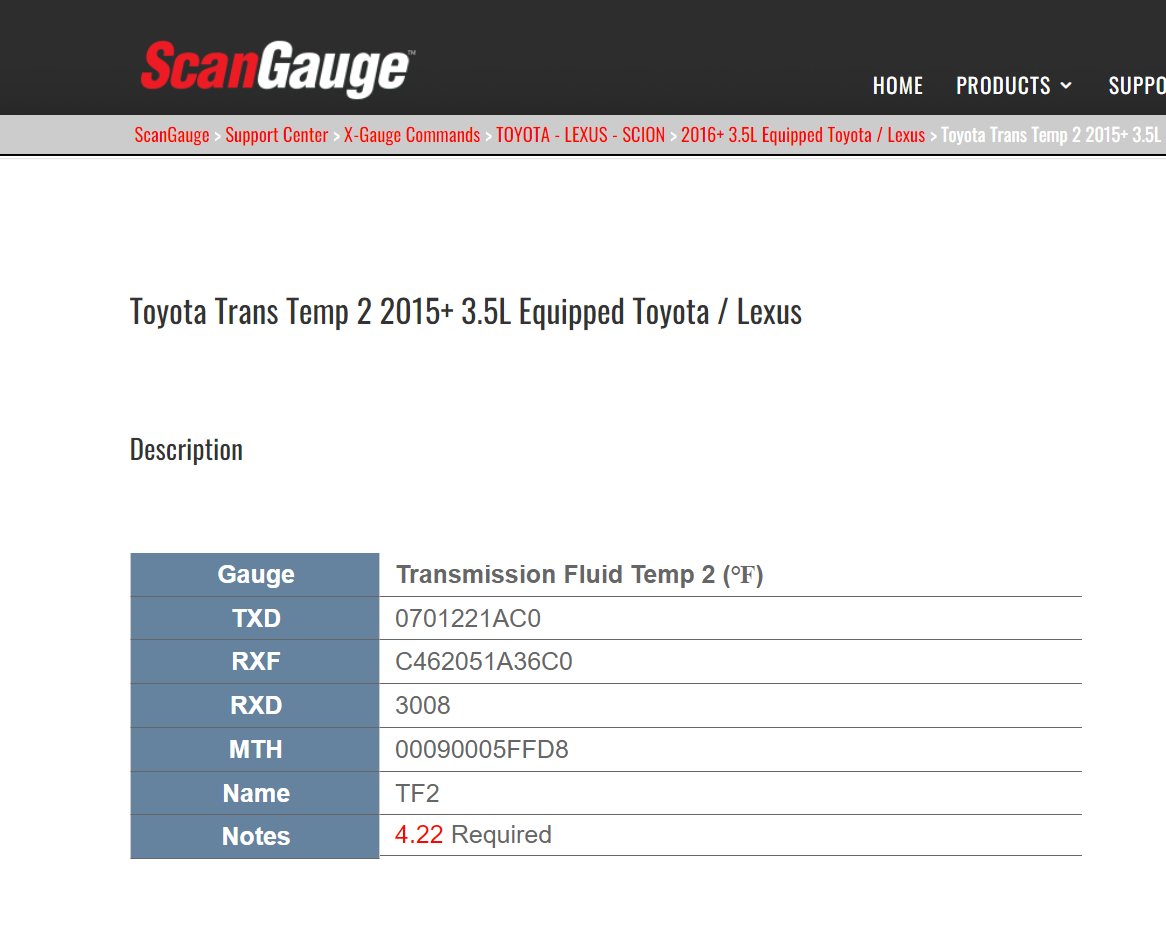
Task: Click current breadcrumb Toyota Trans Temp 2
Action: tap(1052, 135)
